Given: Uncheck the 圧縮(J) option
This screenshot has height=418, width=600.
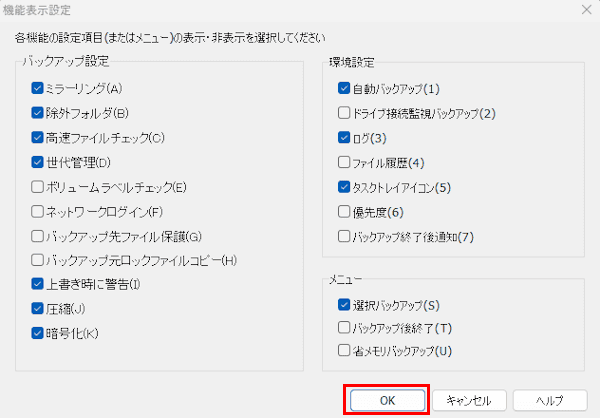Looking at the screenshot, I should pos(37,309).
